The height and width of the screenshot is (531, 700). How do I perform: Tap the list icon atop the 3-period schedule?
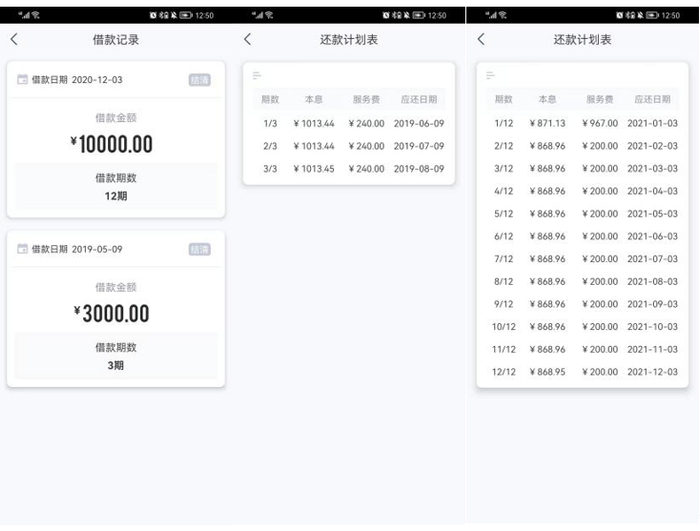point(257,75)
